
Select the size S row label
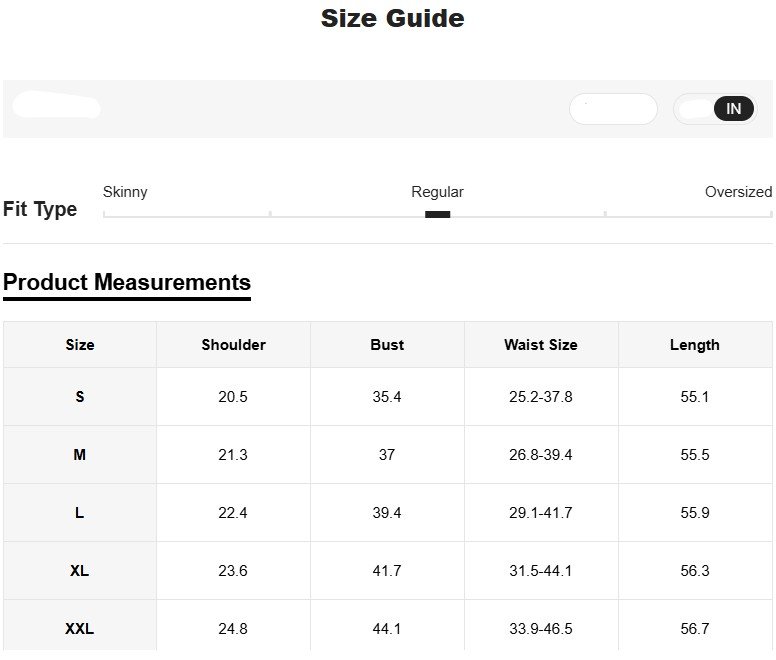click(80, 397)
